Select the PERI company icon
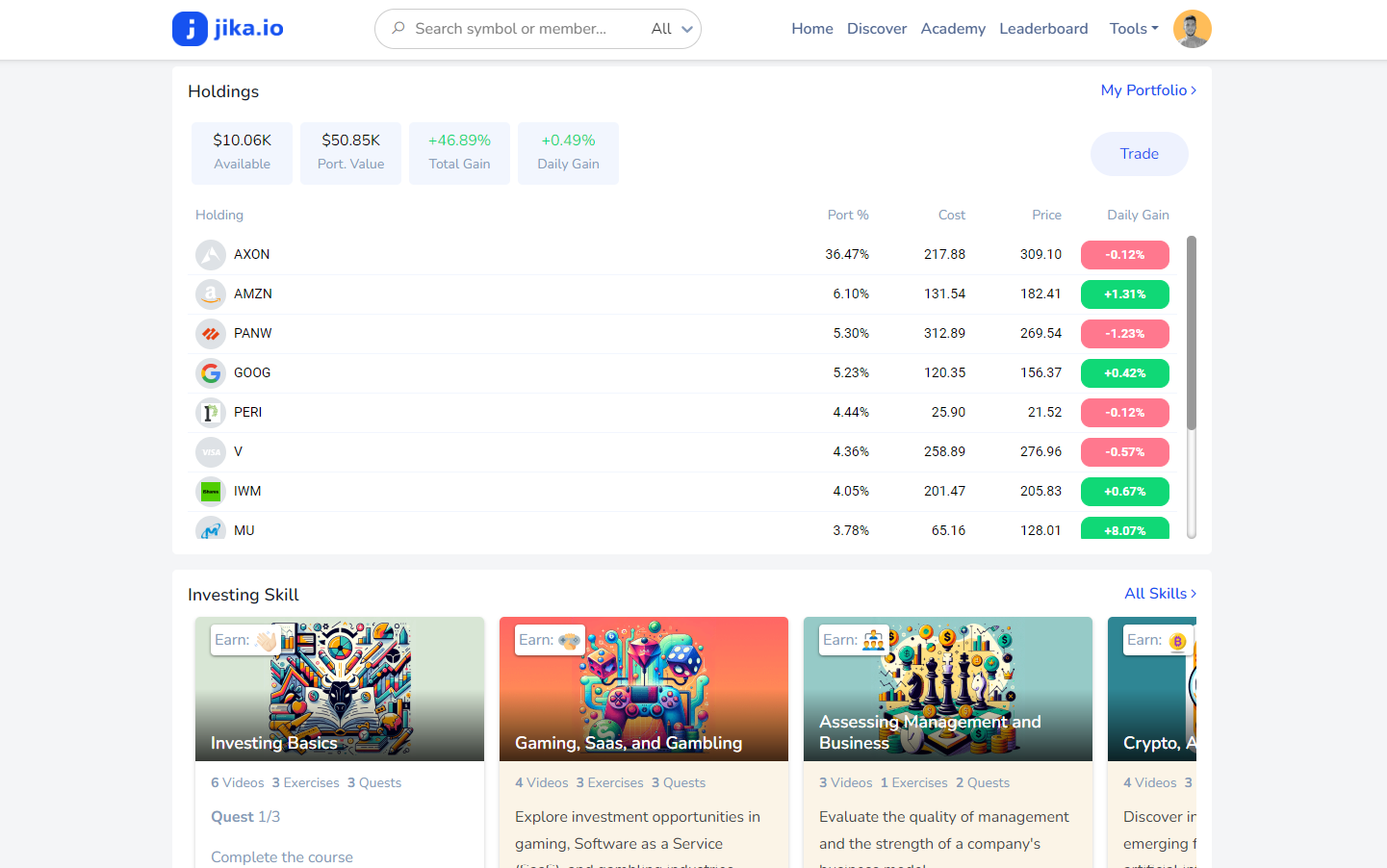The height and width of the screenshot is (868, 1387). (211, 412)
